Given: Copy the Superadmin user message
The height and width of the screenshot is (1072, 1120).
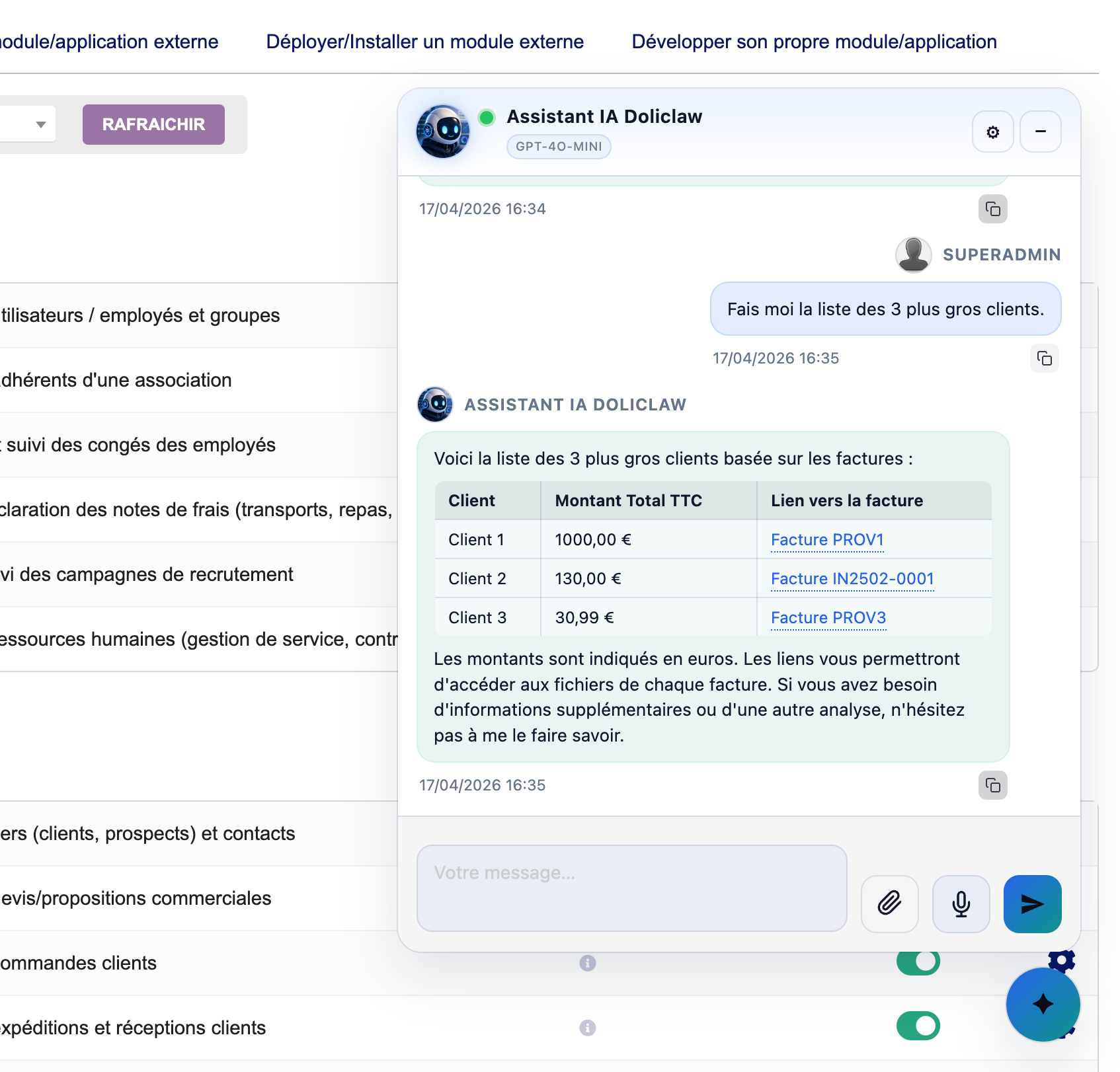Looking at the screenshot, I should tap(1044, 359).
